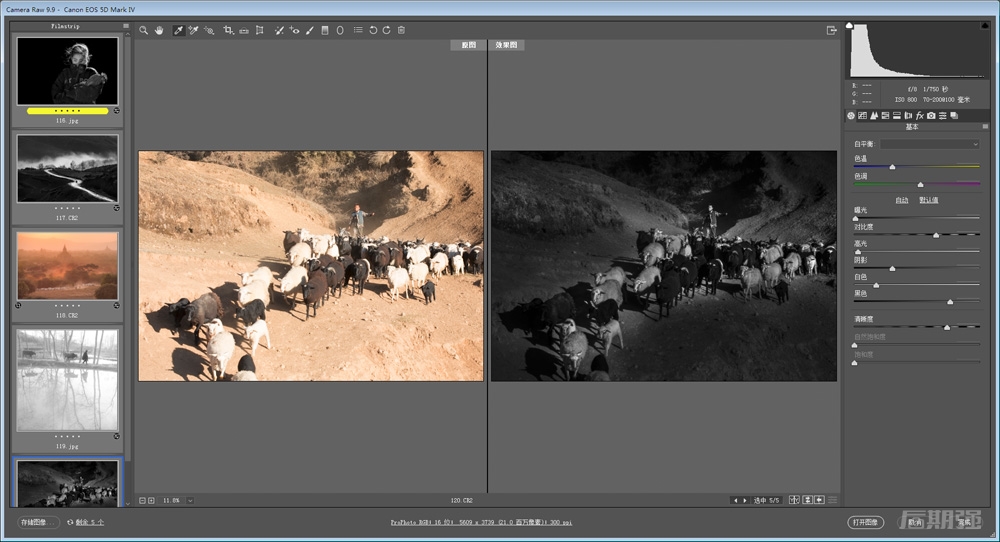The width and height of the screenshot is (1000, 542).
Task: Select the 118.CR2 sunset temple thumbnail
Action: point(68,266)
